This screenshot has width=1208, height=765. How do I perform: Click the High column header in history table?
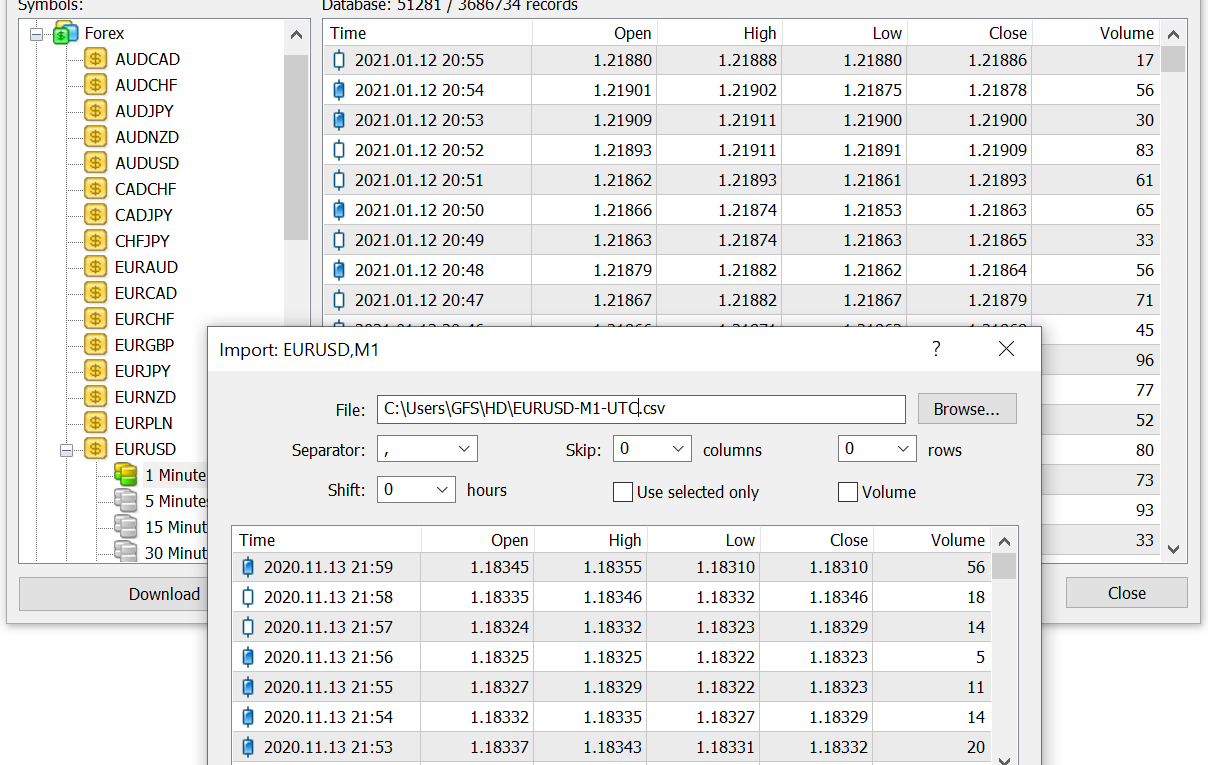pyautogui.click(x=720, y=33)
